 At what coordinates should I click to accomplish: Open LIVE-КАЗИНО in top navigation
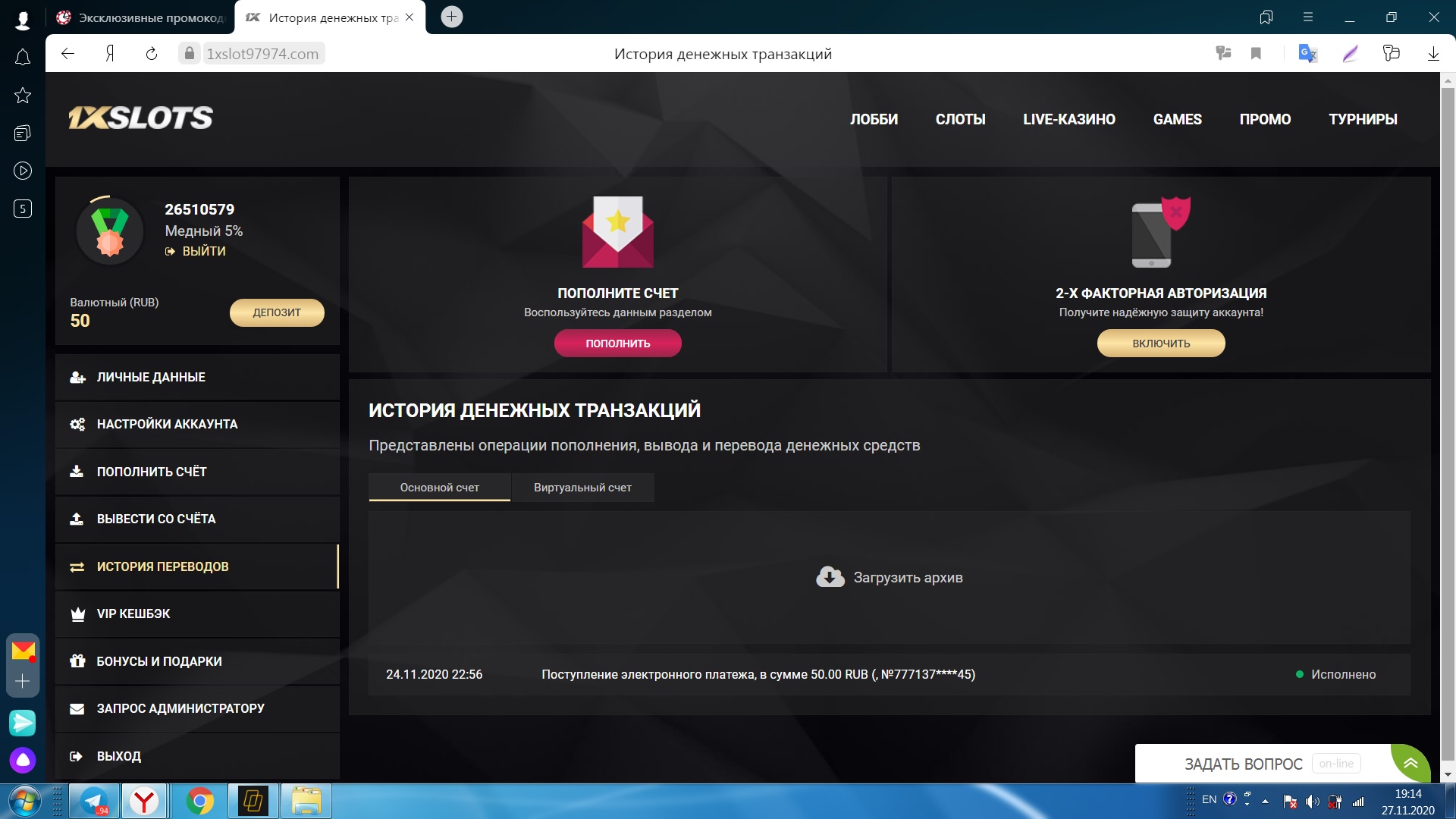tap(1068, 119)
